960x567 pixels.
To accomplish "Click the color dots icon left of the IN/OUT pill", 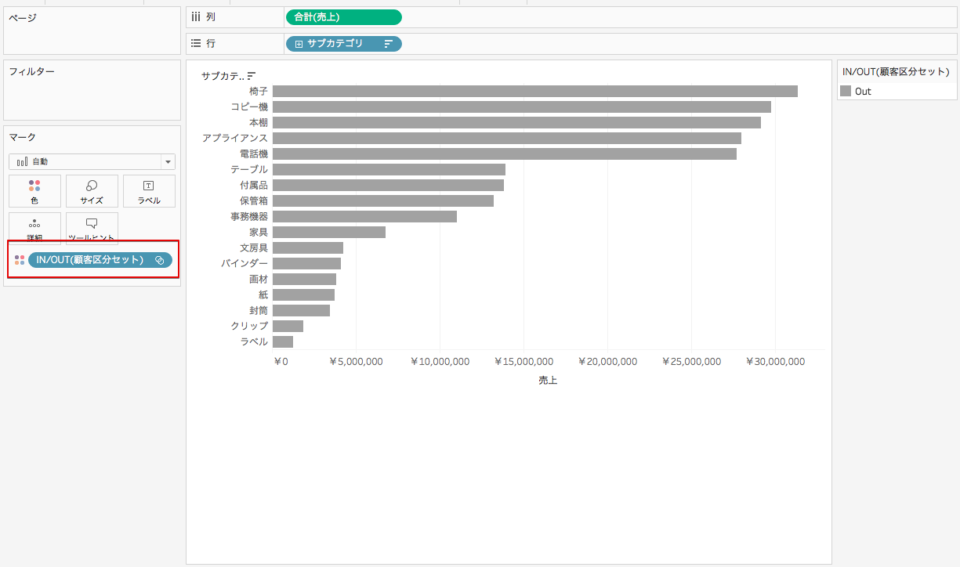I will [20, 260].
